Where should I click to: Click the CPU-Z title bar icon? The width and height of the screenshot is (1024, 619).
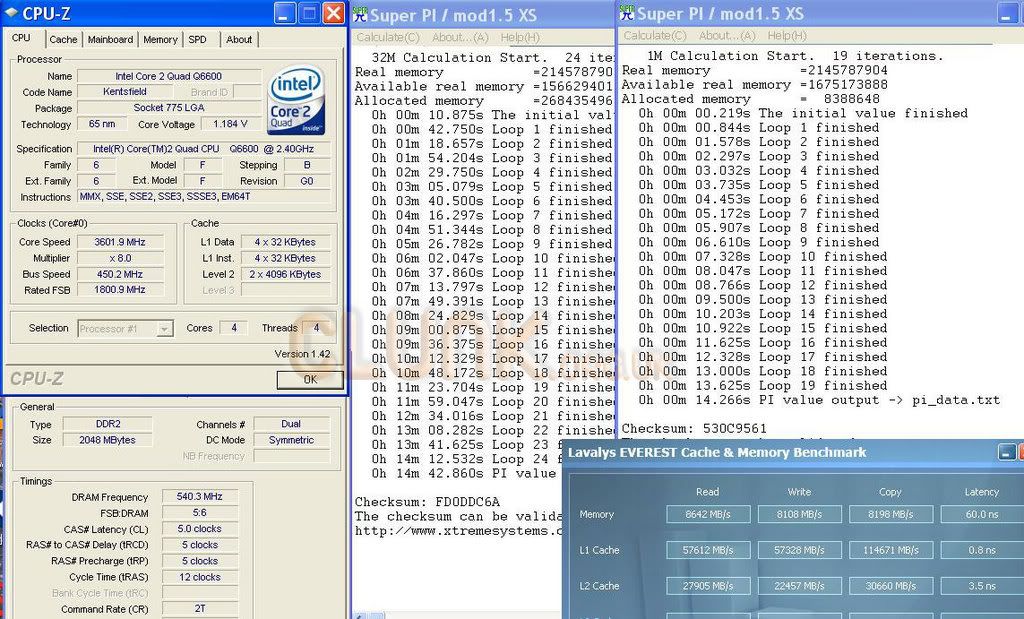pyautogui.click(x=11, y=12)
